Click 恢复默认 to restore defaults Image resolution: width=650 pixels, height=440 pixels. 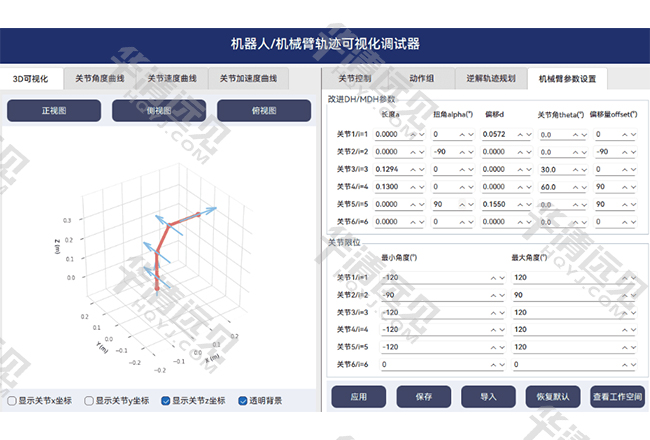point(553,397)
